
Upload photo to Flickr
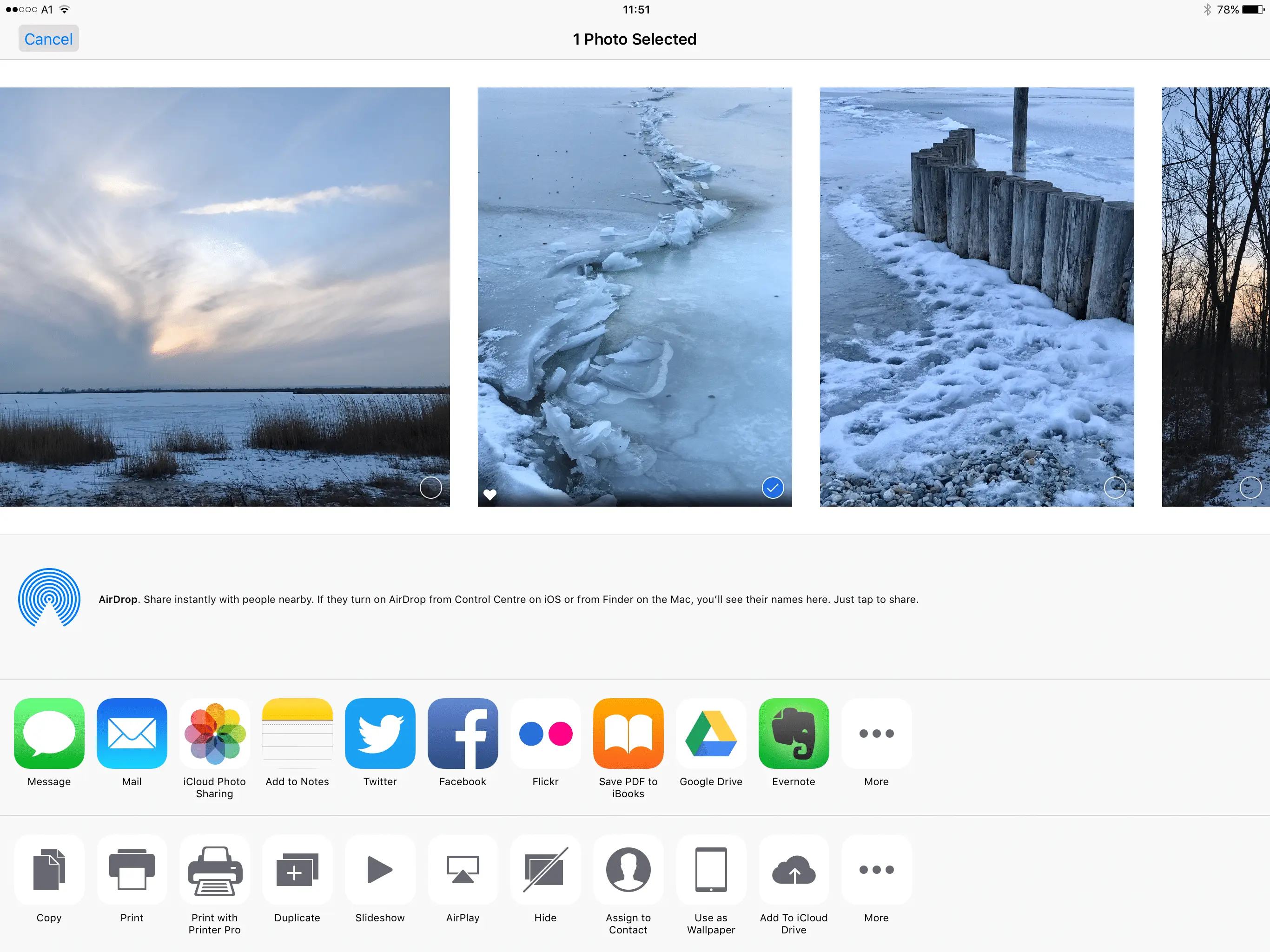click(545, 733)
